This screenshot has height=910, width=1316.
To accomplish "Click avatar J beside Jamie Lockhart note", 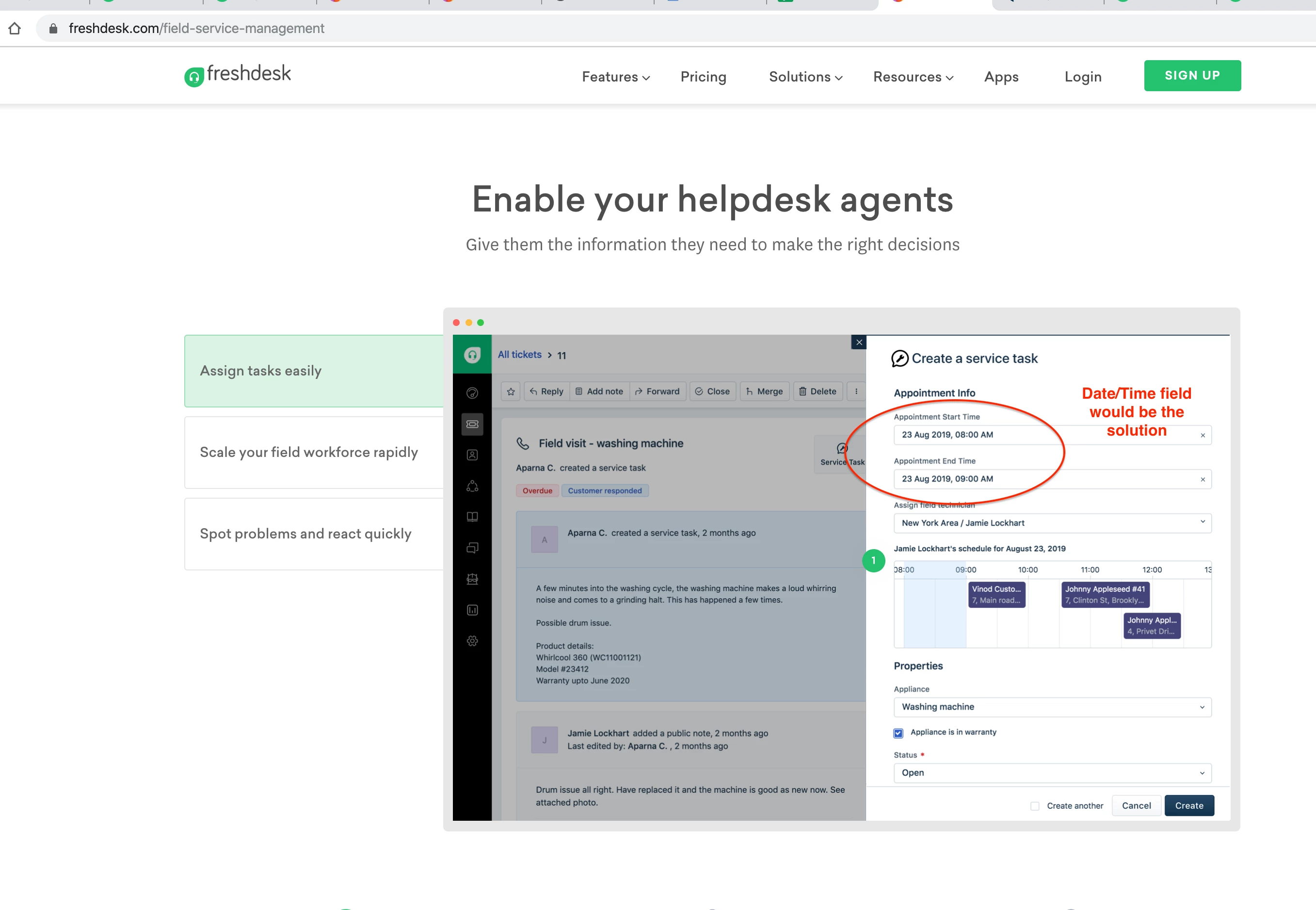I will tap(545, 740).
